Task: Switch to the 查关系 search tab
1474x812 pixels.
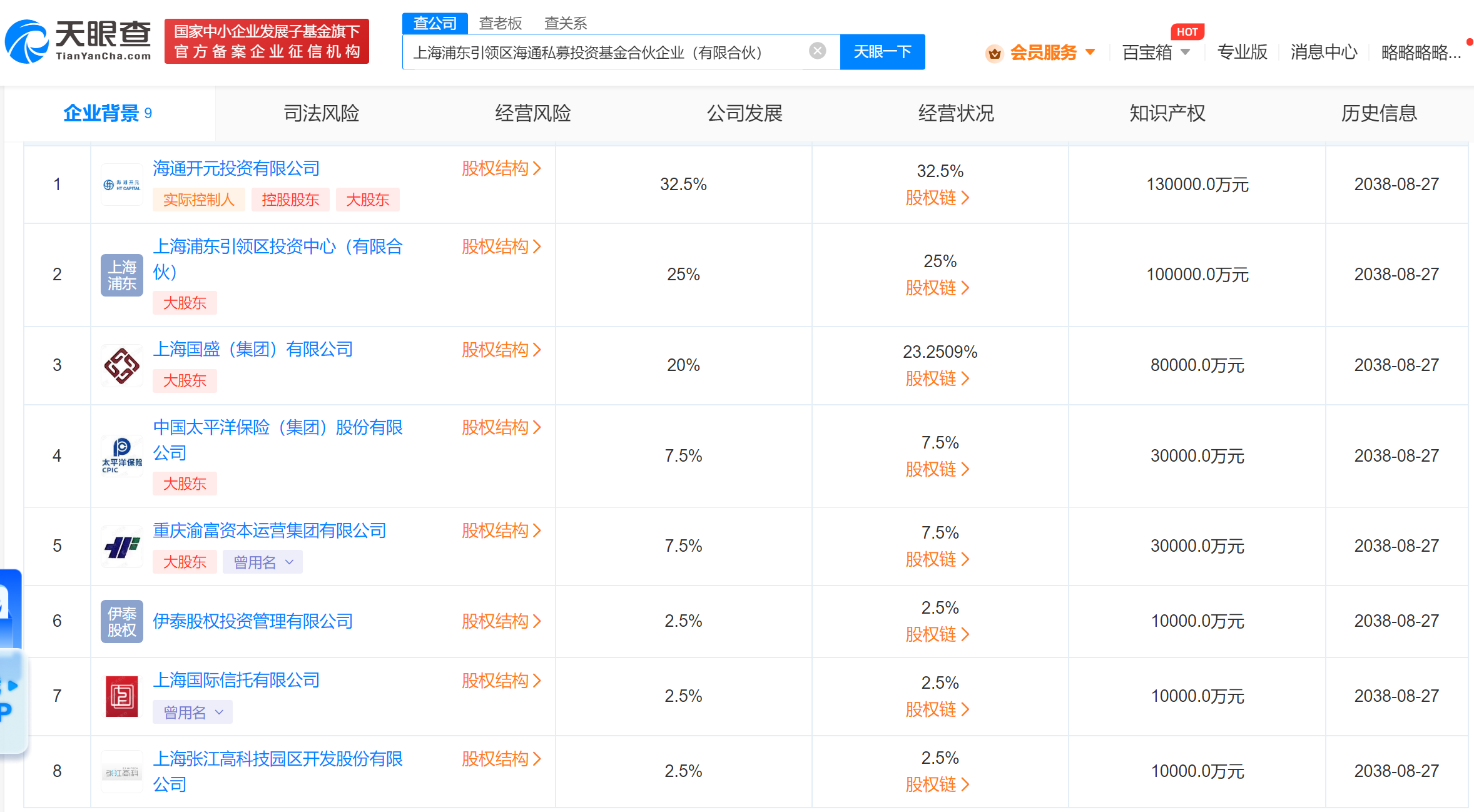Action: (566, 23)
